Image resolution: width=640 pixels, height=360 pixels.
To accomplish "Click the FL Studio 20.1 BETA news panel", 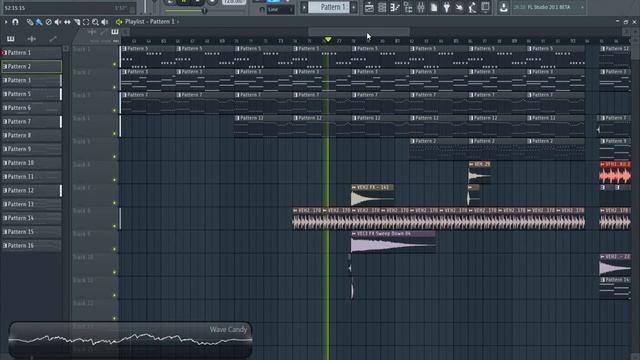I will 549,7.
